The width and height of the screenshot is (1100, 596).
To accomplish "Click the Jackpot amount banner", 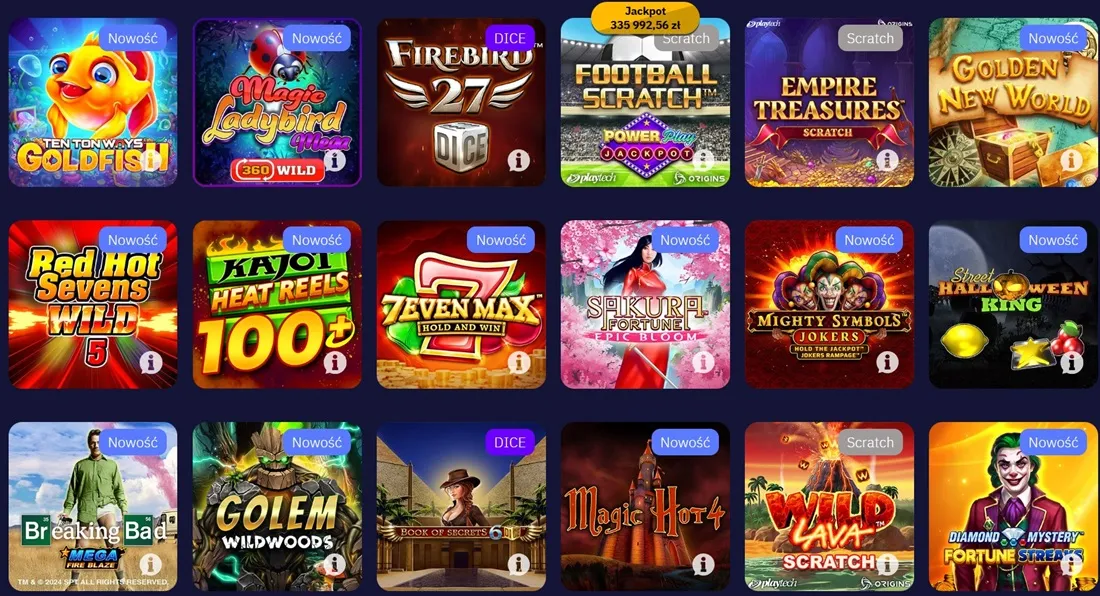I will 645,18.
